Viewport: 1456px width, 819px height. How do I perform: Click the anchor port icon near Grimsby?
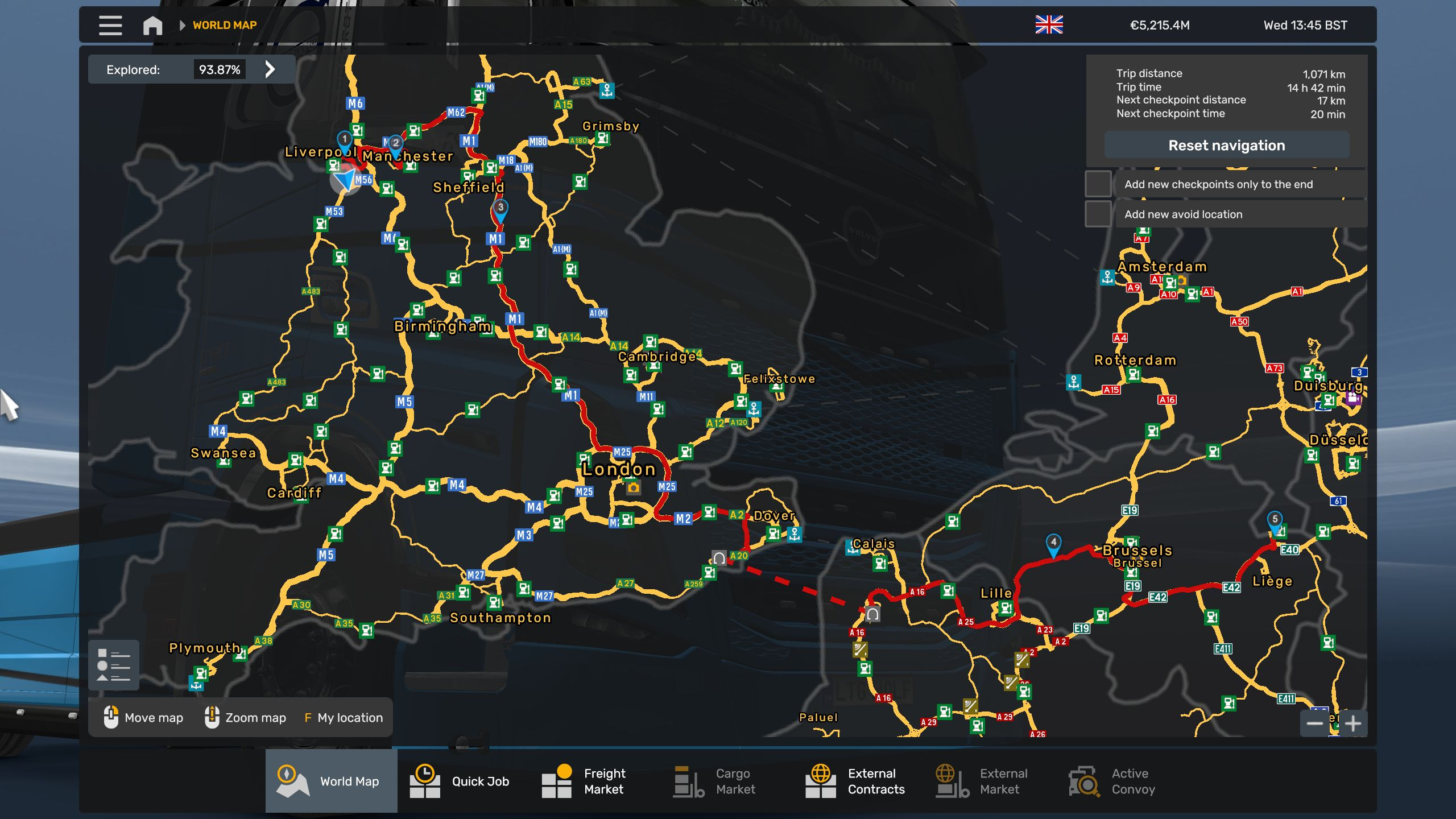pyautogui.click(x=607, y=90)
